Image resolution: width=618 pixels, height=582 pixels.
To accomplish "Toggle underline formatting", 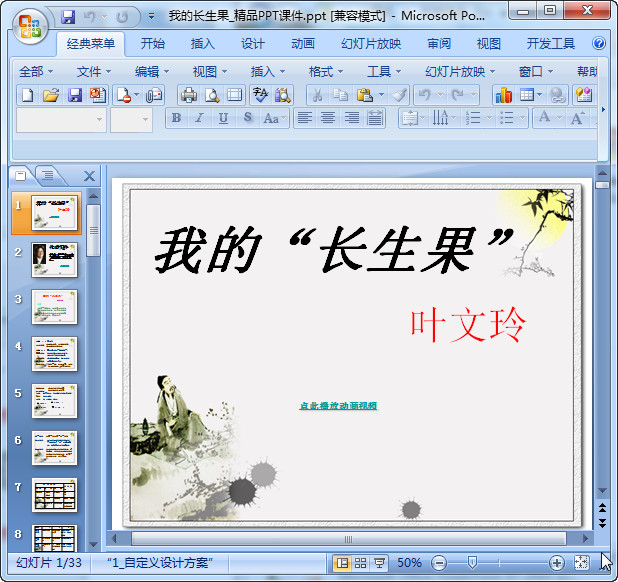I will point(223,118).
